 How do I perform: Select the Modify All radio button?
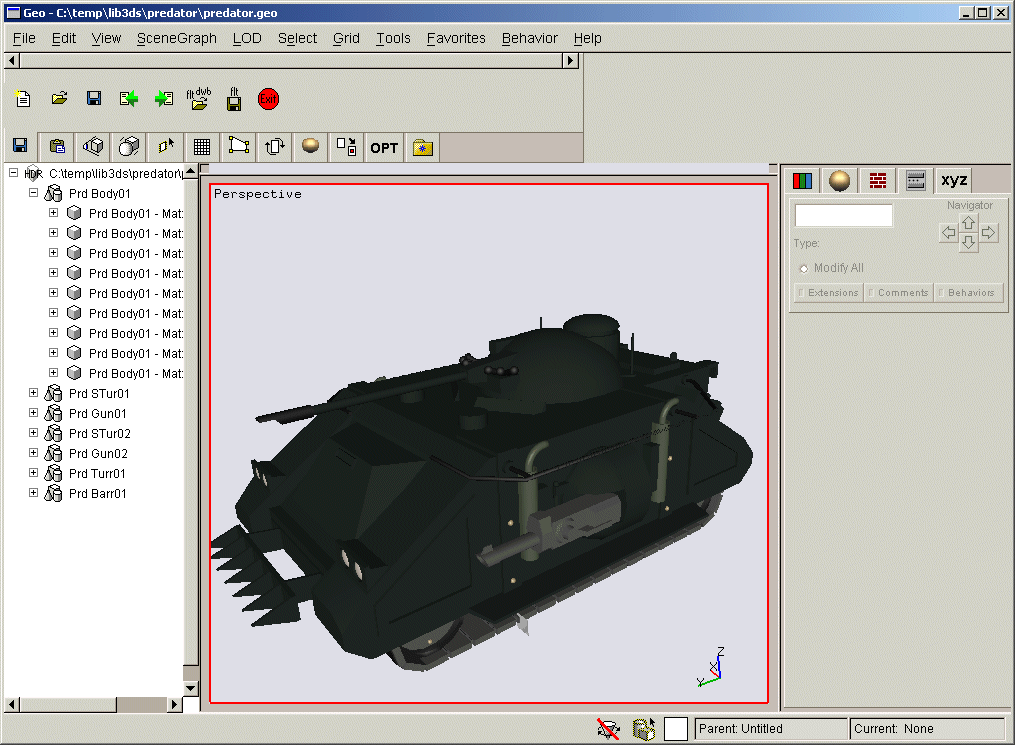pyautogui.click(x=804, y=268)
